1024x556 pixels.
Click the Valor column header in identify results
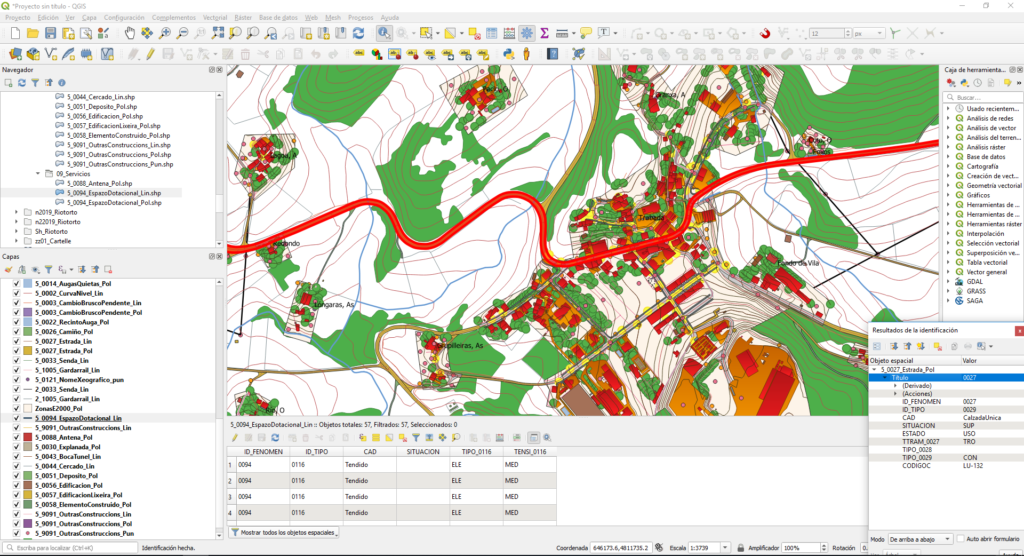(x=991, y=361)
